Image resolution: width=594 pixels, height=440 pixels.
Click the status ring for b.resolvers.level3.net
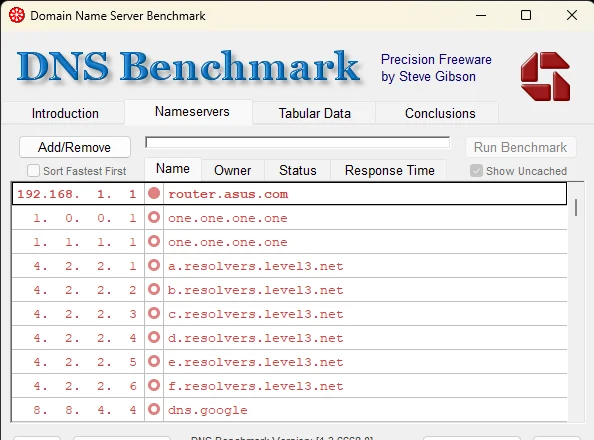(x=154, y=290)
